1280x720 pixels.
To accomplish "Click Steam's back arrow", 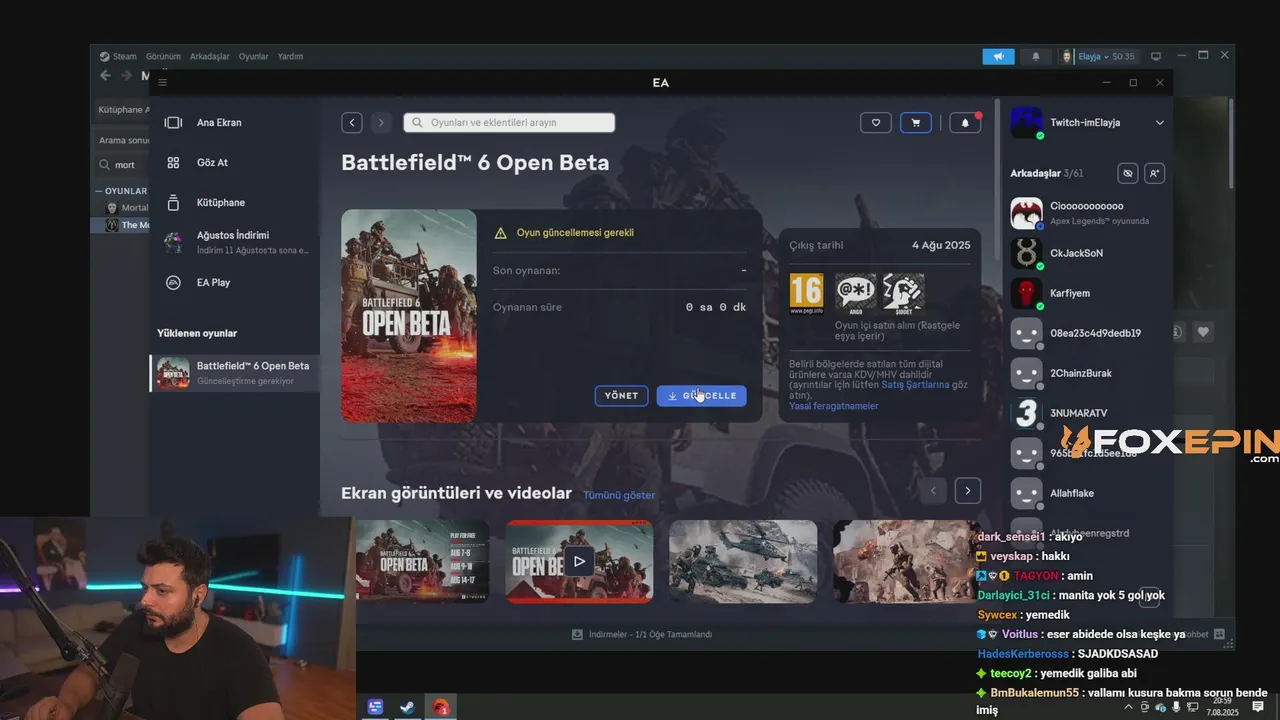I will pos(106,75).
